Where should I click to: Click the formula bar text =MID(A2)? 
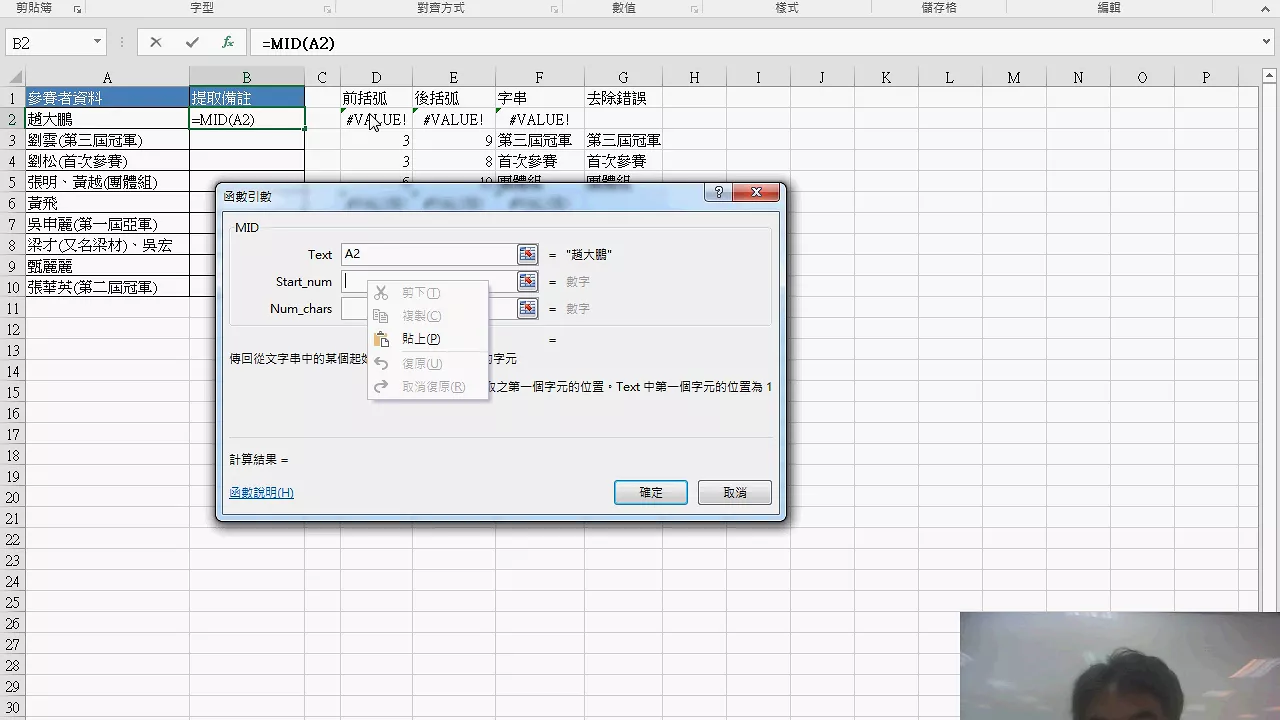298,44
